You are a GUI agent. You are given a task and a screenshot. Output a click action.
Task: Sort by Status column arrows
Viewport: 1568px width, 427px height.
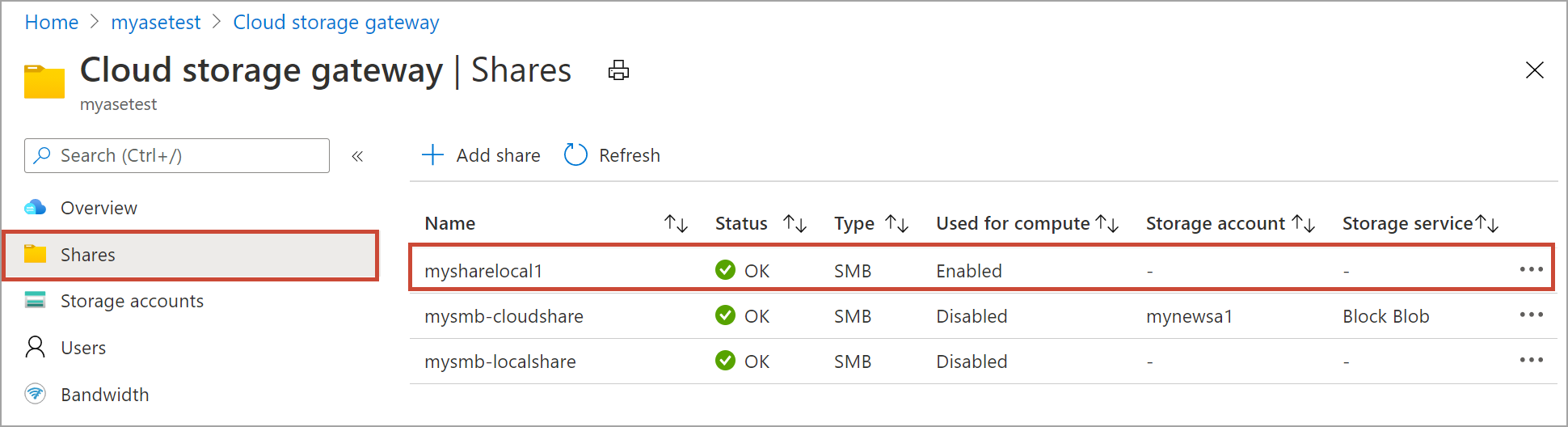[x=795, y=223]
